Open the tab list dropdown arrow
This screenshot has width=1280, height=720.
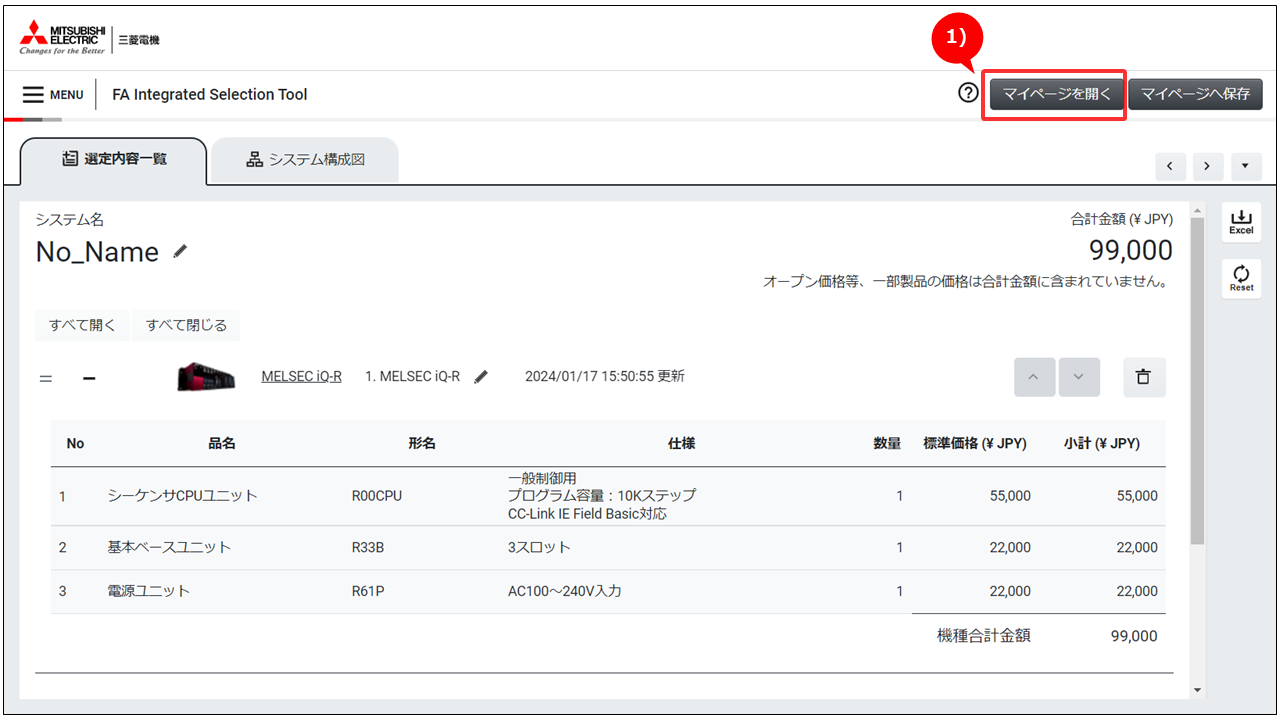[x=1246, y=166]
